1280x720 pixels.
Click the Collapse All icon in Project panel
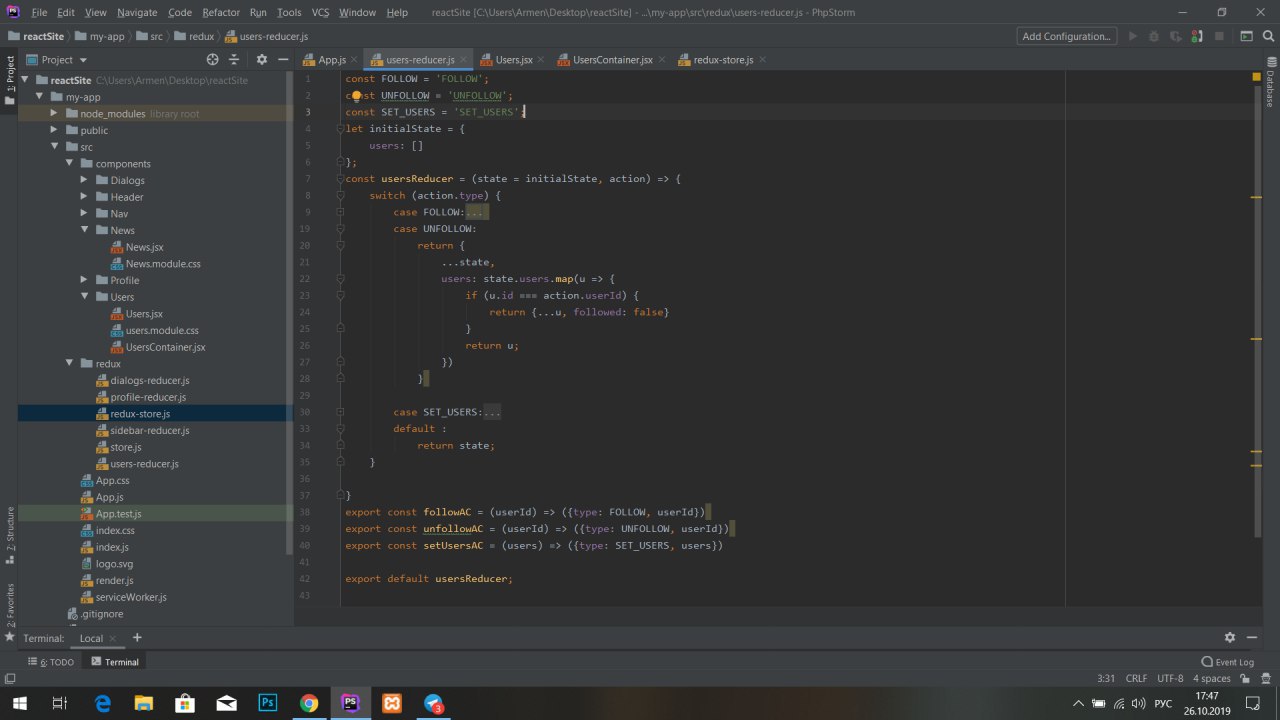pyautogui.click(x=236, y=60)
